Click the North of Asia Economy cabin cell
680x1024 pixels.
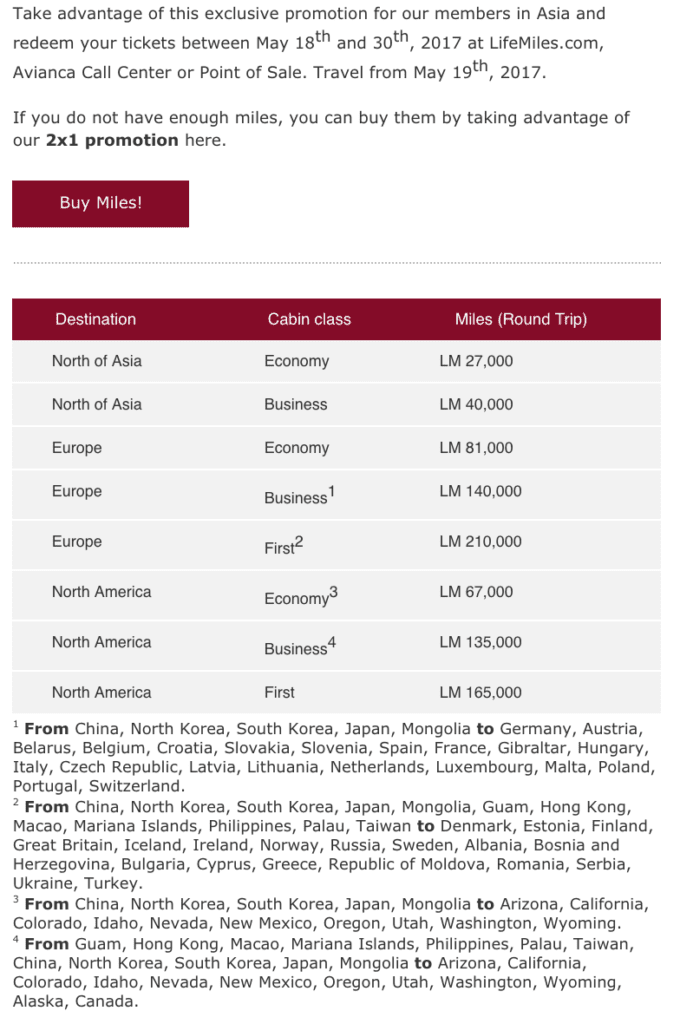coord(296,361)
